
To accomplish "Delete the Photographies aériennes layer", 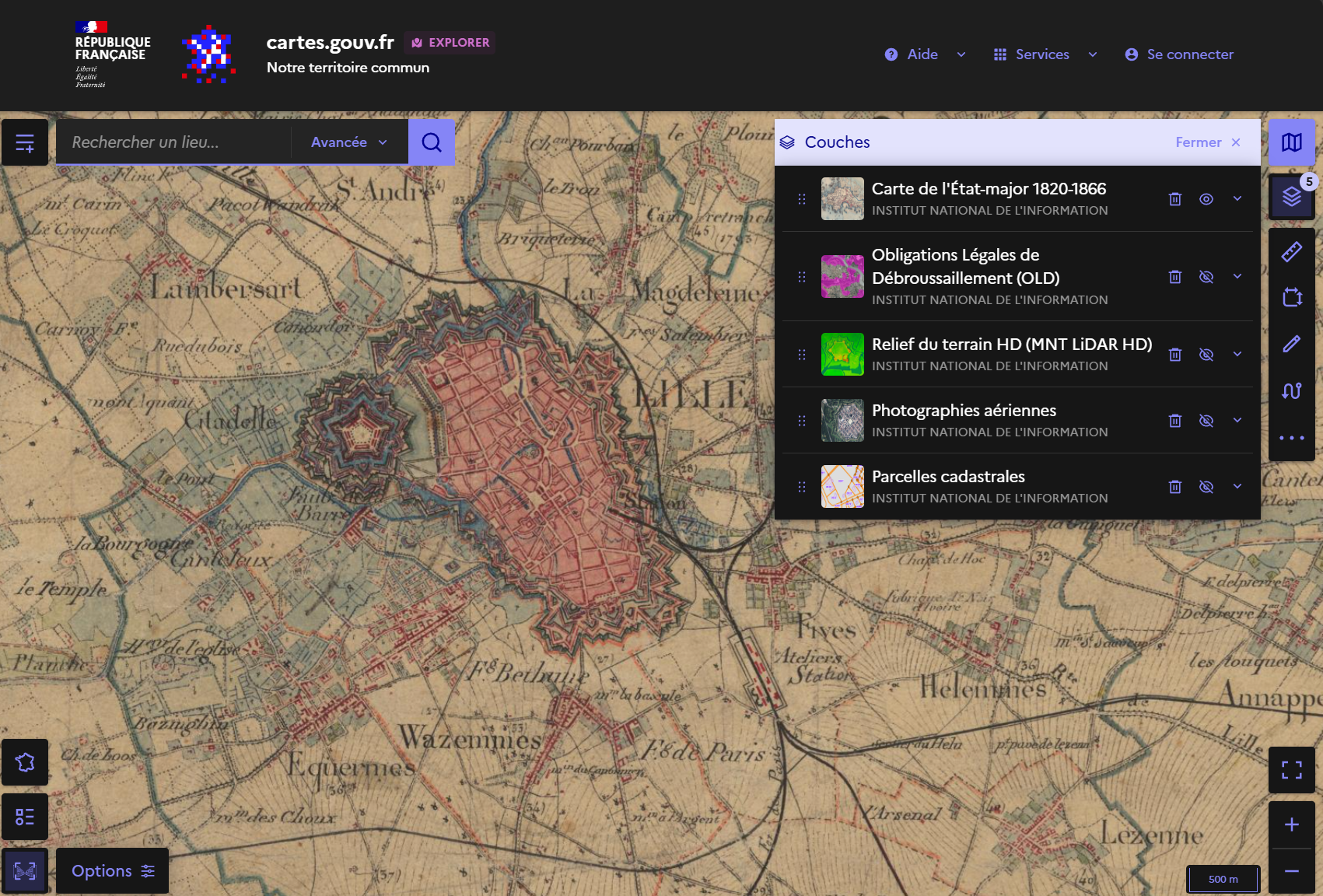I will [x=1175, y=421].
